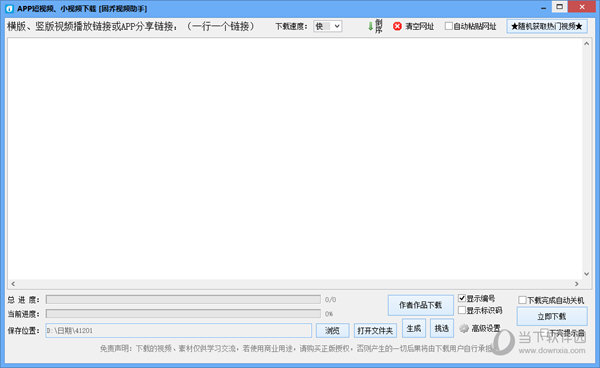
Task: Click the 挑选 button
Action: 442,328
